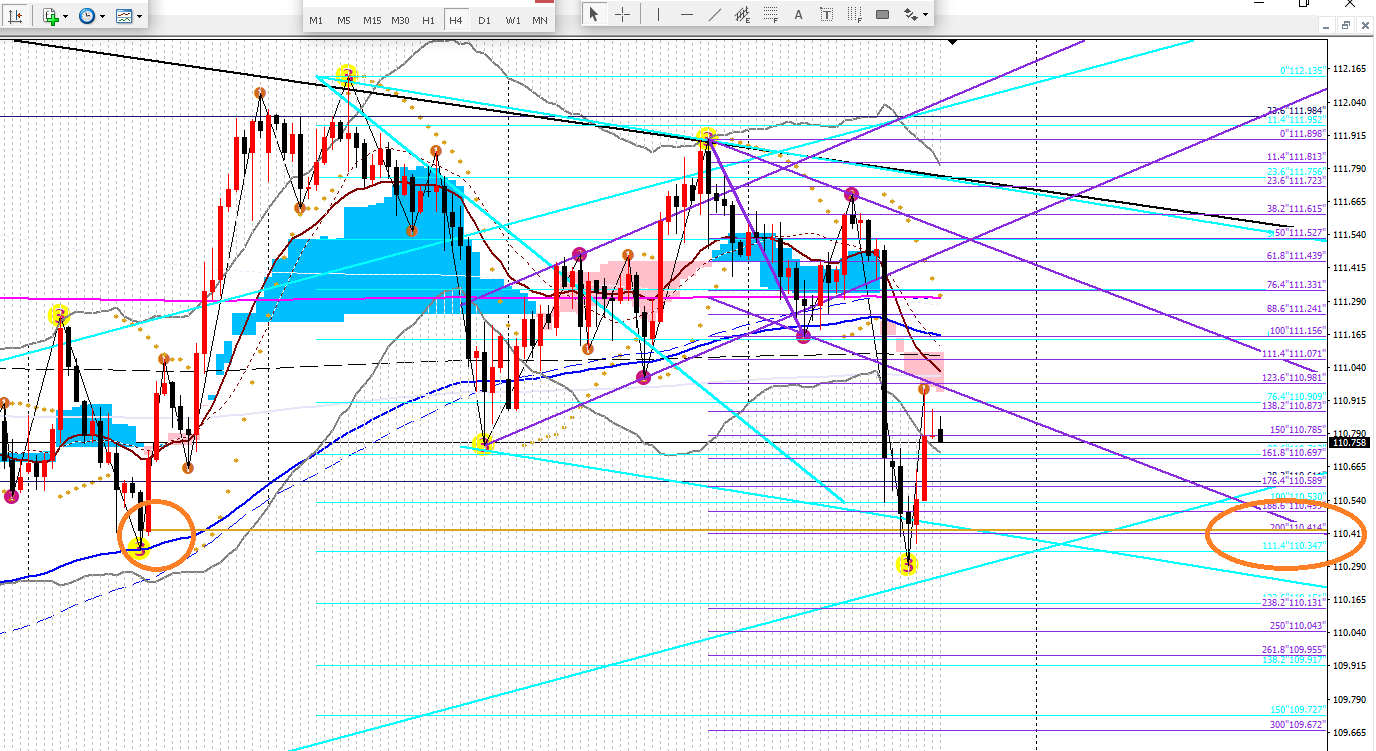Click the text 'A' annotation tool
1376x751 pixels.
799,15
